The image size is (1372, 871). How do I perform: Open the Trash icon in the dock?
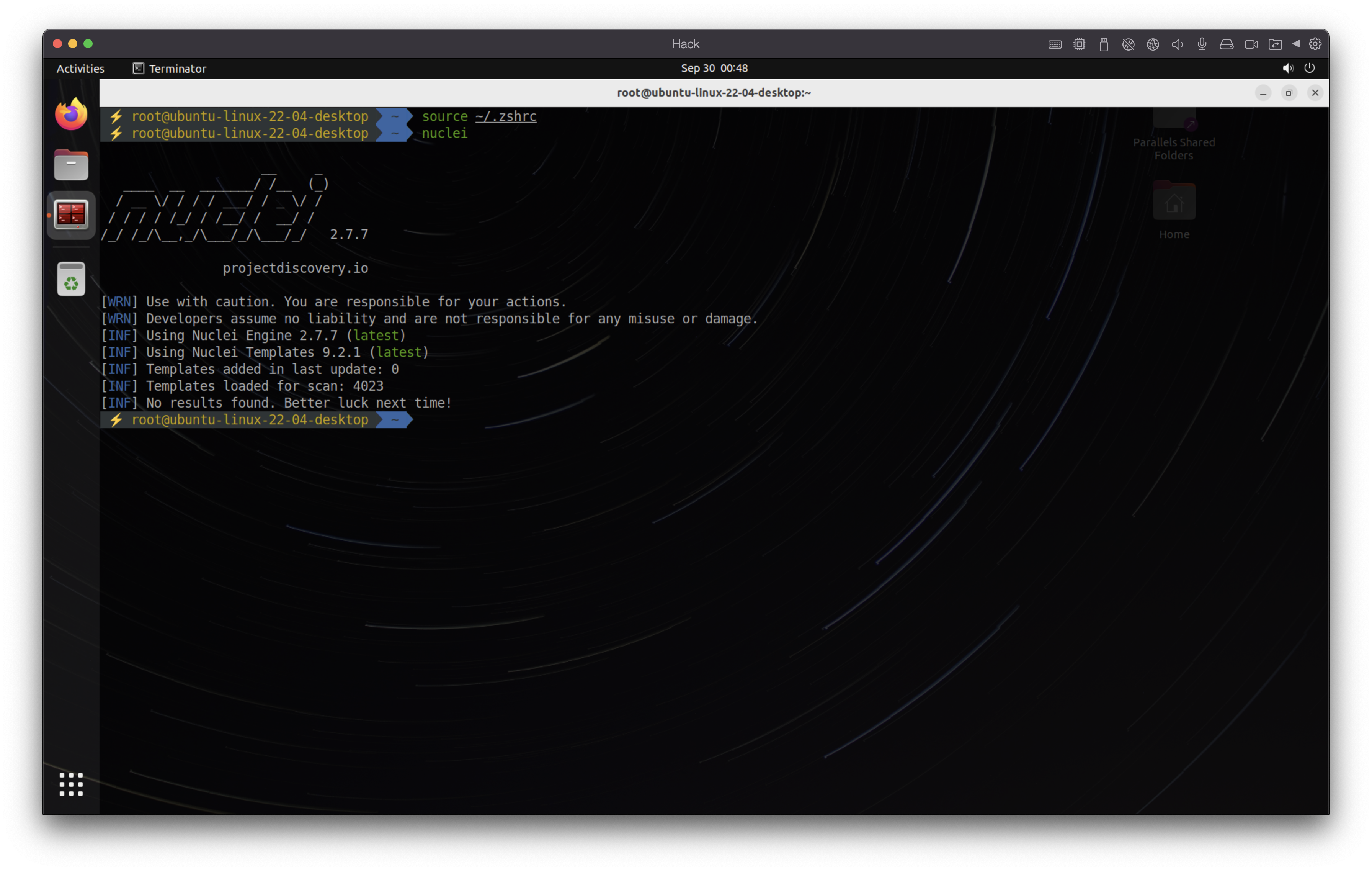[x=71, y=279]
